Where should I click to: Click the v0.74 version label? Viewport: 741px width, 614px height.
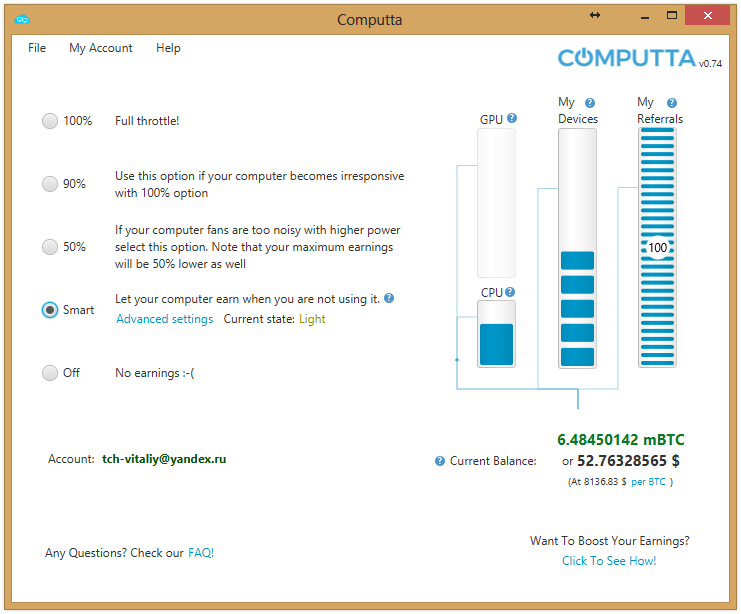point(710,63)
